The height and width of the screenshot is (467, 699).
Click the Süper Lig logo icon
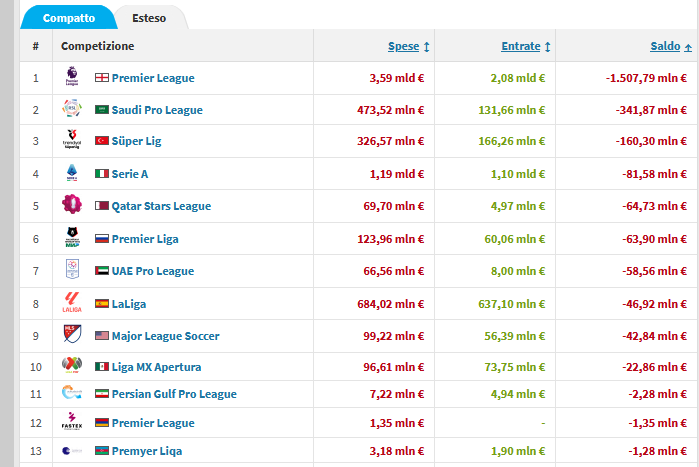[x=72, y=139]
